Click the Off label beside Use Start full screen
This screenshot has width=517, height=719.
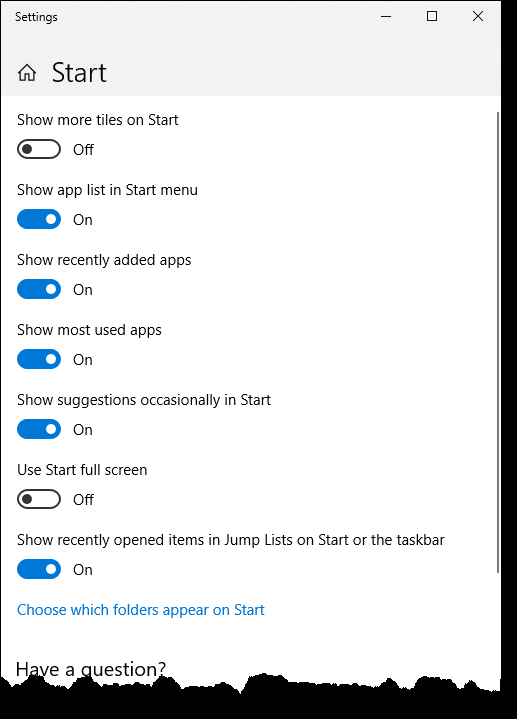(x=83, y=499)
